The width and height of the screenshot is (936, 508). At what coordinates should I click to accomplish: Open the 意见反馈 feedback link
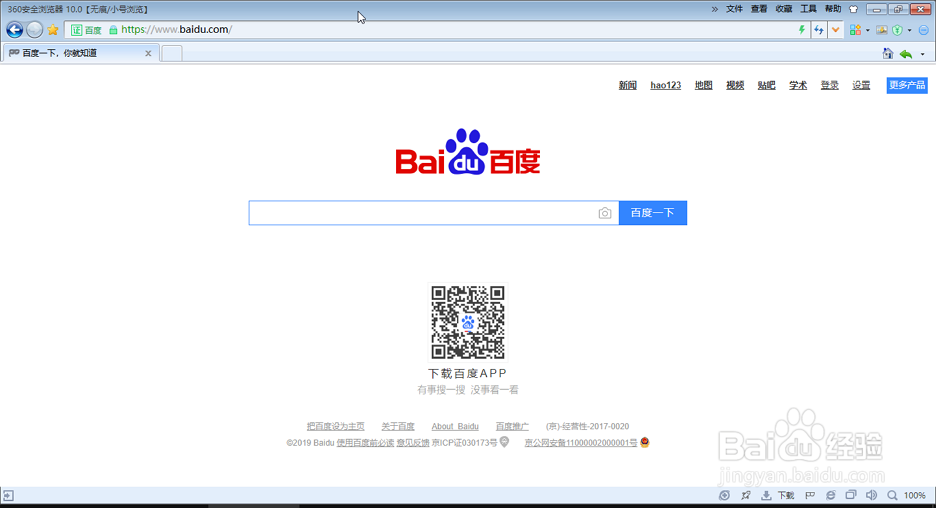coord(413,443)
